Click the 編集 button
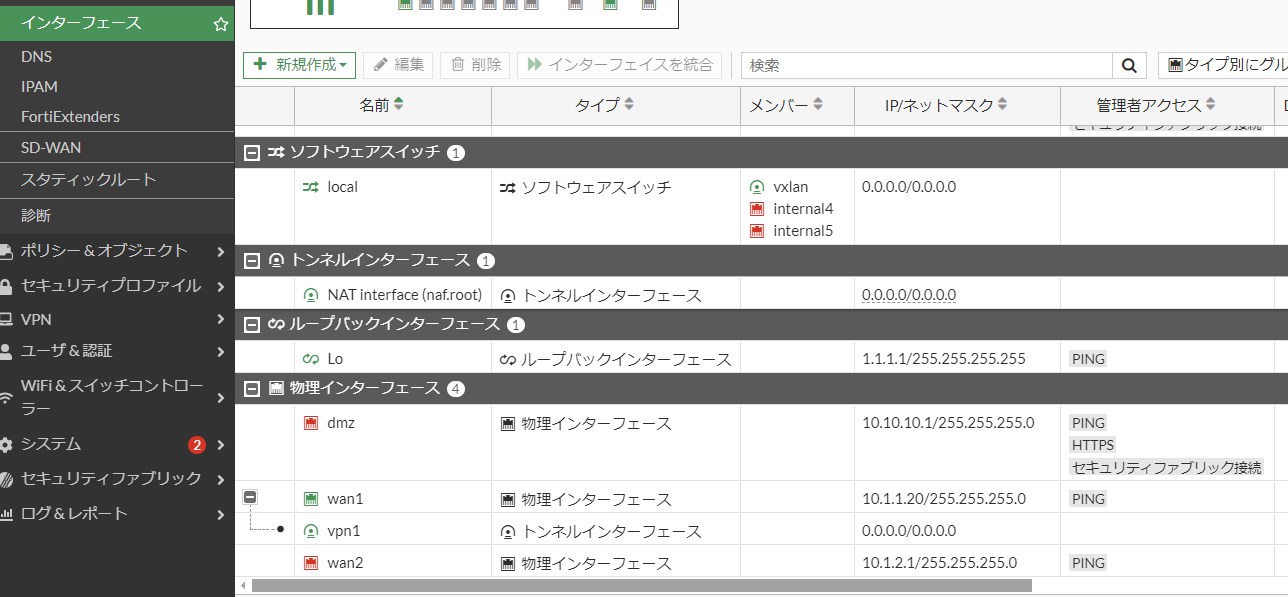Viewport: 1288px width, 597px height. tap(398, 65)
